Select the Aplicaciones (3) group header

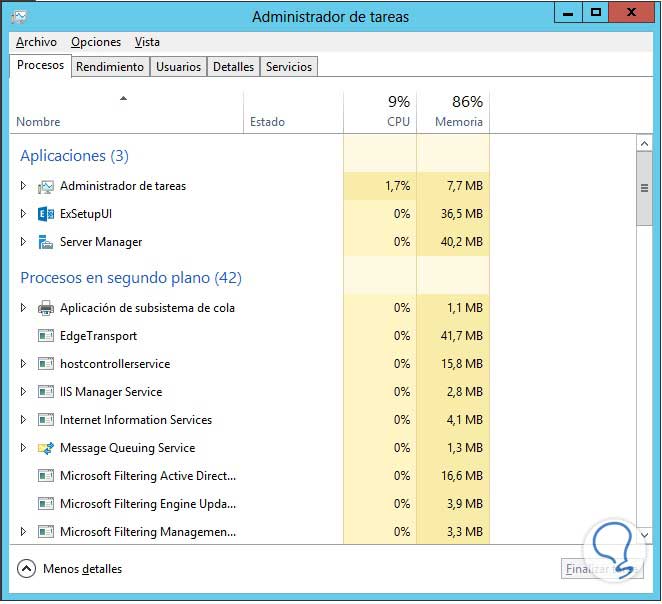[x=74, y=156]
